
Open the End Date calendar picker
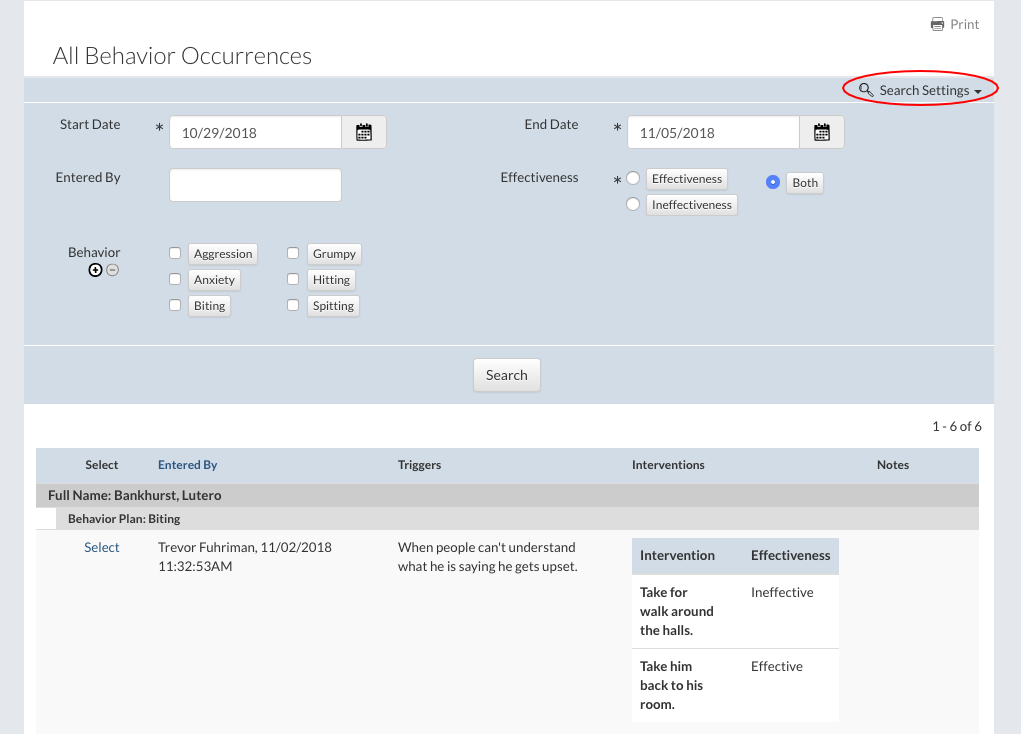coord(822,132)
